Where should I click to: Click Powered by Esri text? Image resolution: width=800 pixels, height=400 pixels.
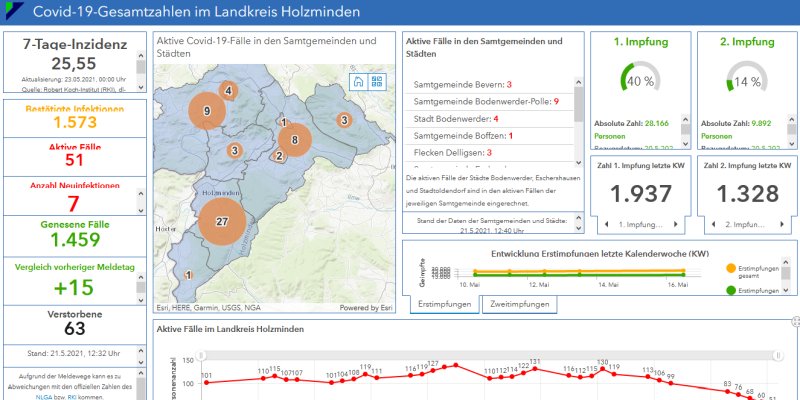point(366,308)
